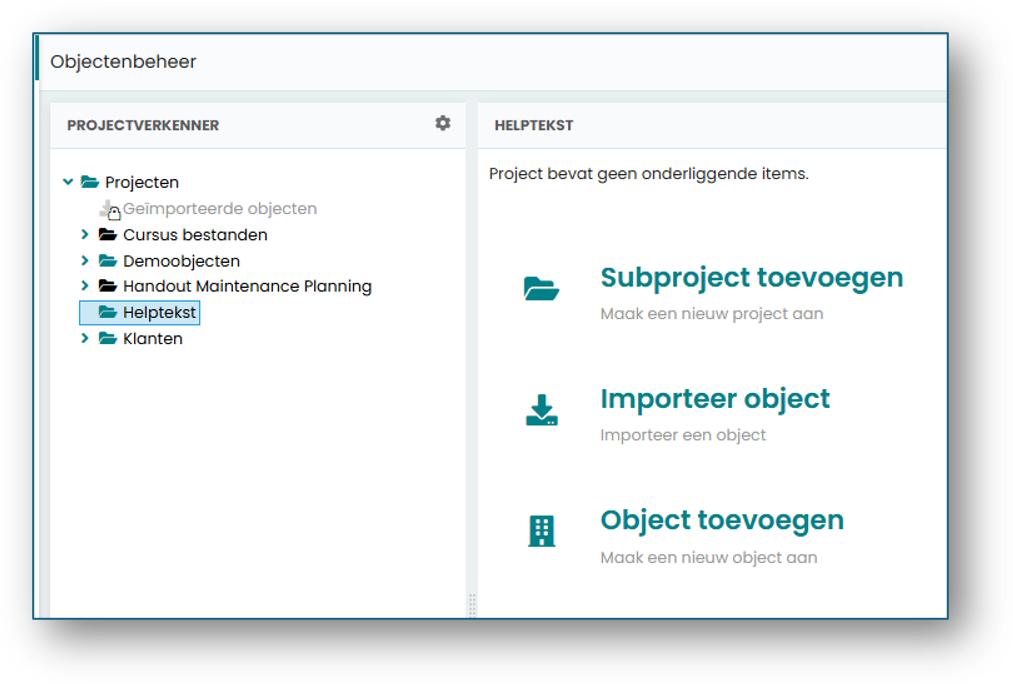The width and height of the screenshot is (1013, 684).
Task: Open the Projectverkenner settings gear
Action: pyautogui.click(x=443, y=123)
